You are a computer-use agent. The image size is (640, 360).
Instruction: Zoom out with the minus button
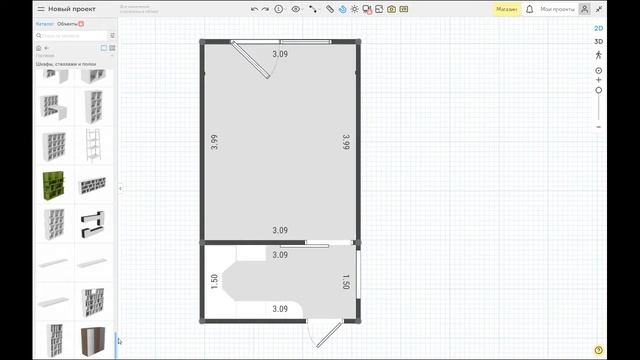598,127
